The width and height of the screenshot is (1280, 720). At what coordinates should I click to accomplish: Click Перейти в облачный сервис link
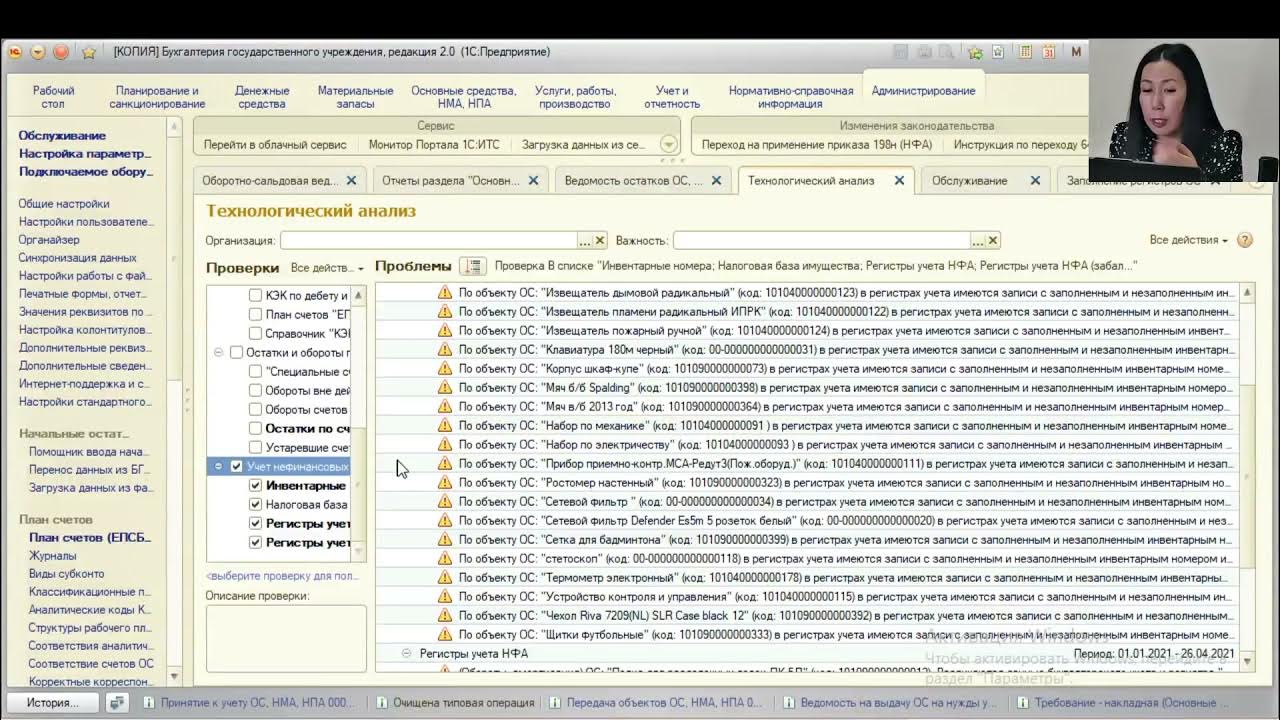(x=275, y=145)
